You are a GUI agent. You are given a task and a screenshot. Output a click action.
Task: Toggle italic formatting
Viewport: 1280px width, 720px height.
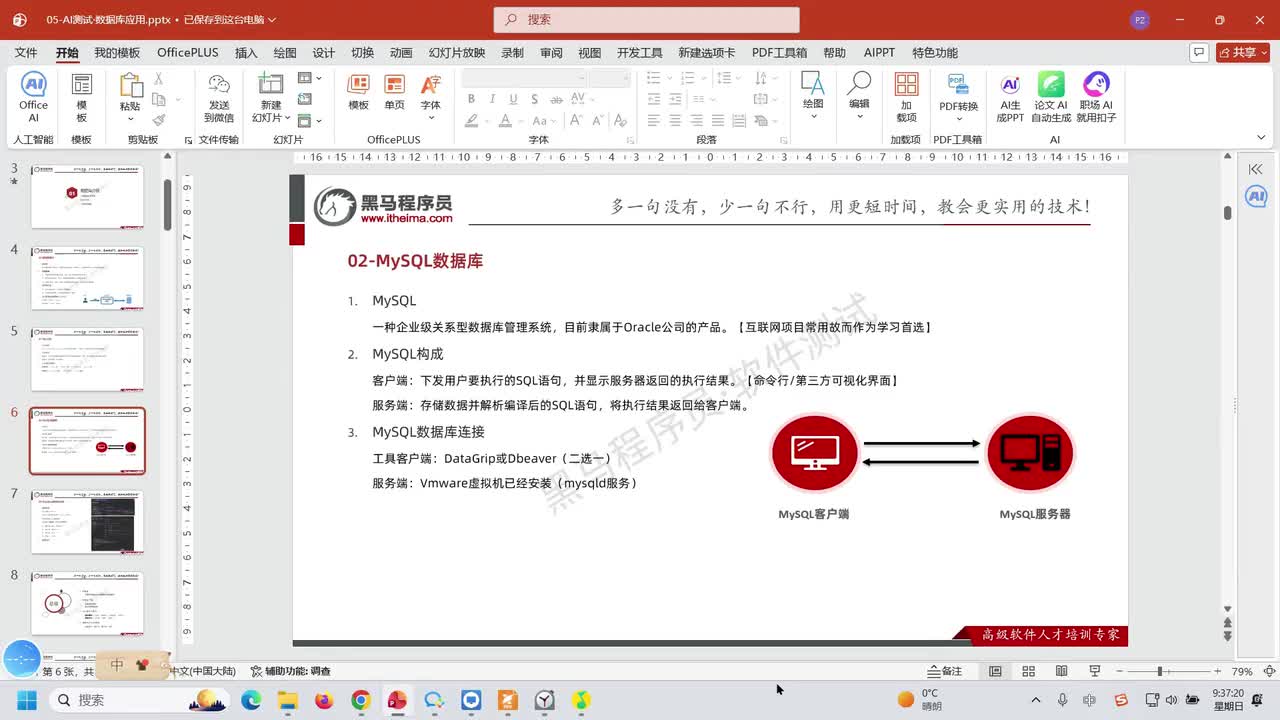pyautogui.click(x=492, y=99)
